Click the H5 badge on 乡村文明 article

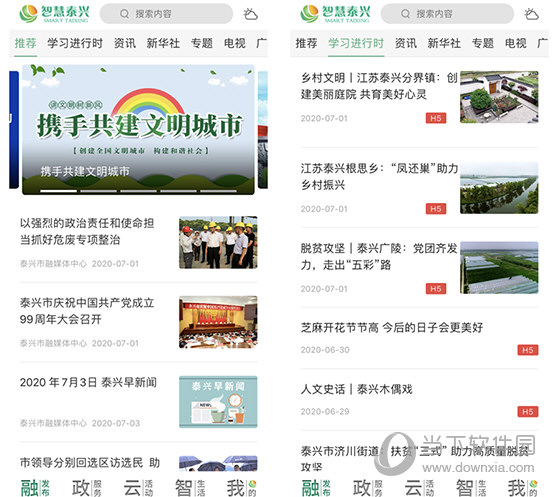coord(436,118)
